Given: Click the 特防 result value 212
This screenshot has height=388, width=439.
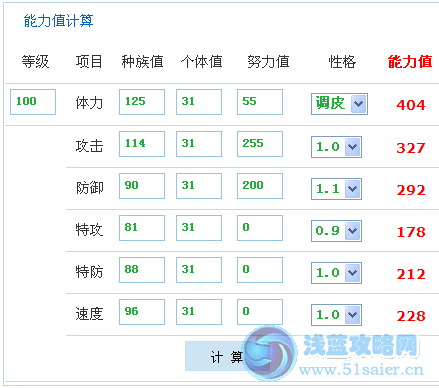Looking at the screenshot, I should click(411, 274).
